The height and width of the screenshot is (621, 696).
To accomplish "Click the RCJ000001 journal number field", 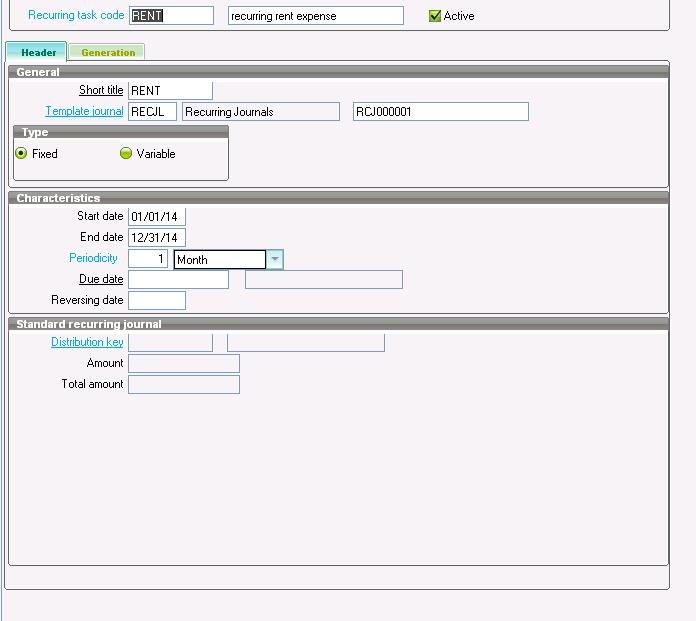I will pyautogui.click(x=441, y=111).
